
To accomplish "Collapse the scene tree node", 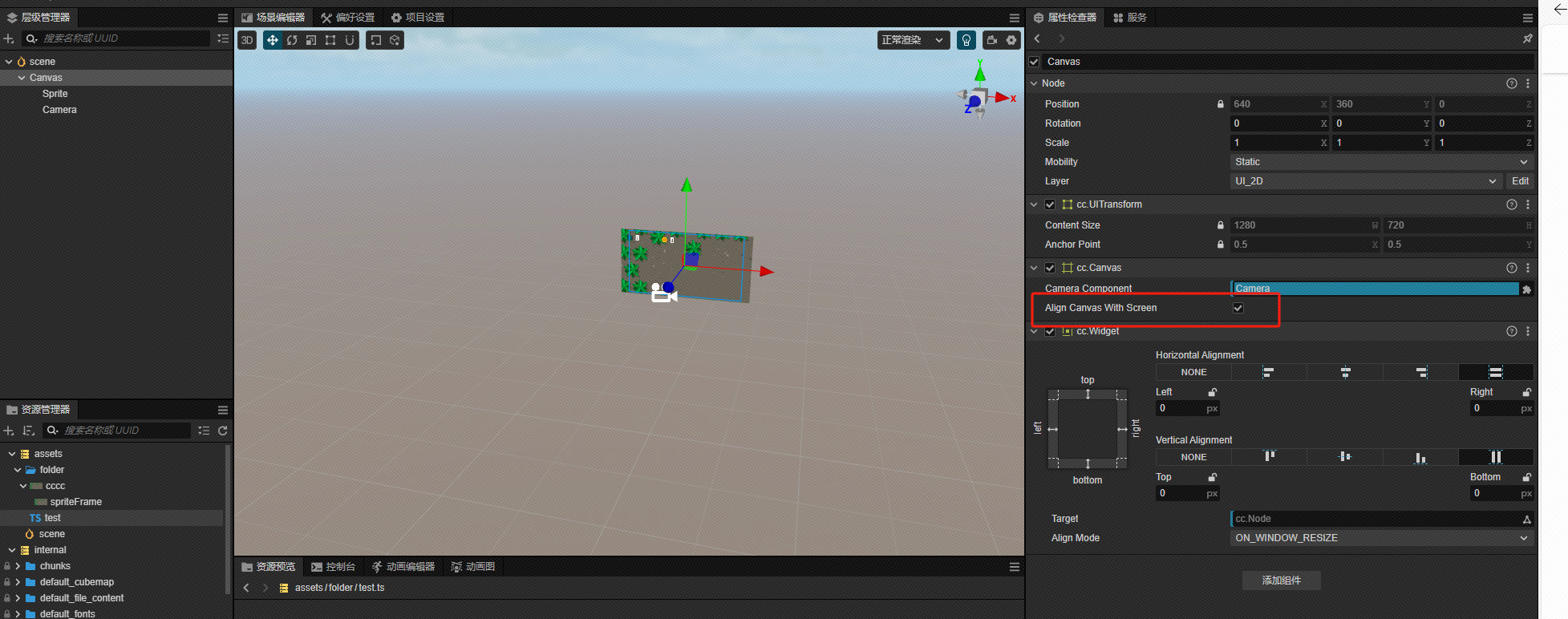I will (9, 62).
